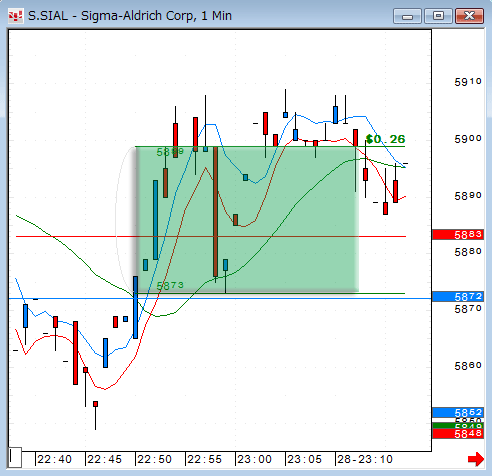Maximize the S.SIAL chart window
The image size is (492, 476).
438,16
